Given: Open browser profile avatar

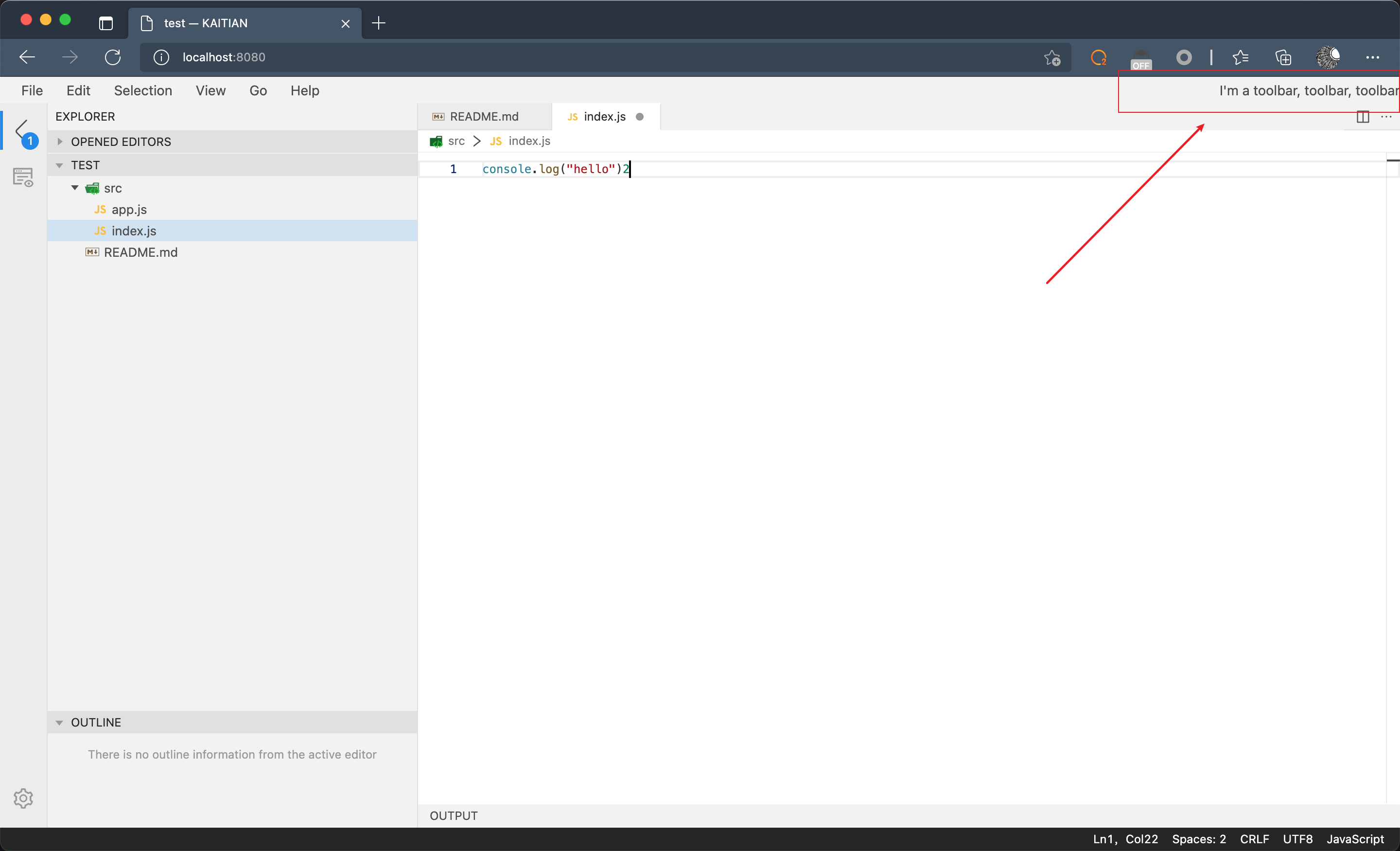Looking at the screenshot, I should click(1328, 57).
